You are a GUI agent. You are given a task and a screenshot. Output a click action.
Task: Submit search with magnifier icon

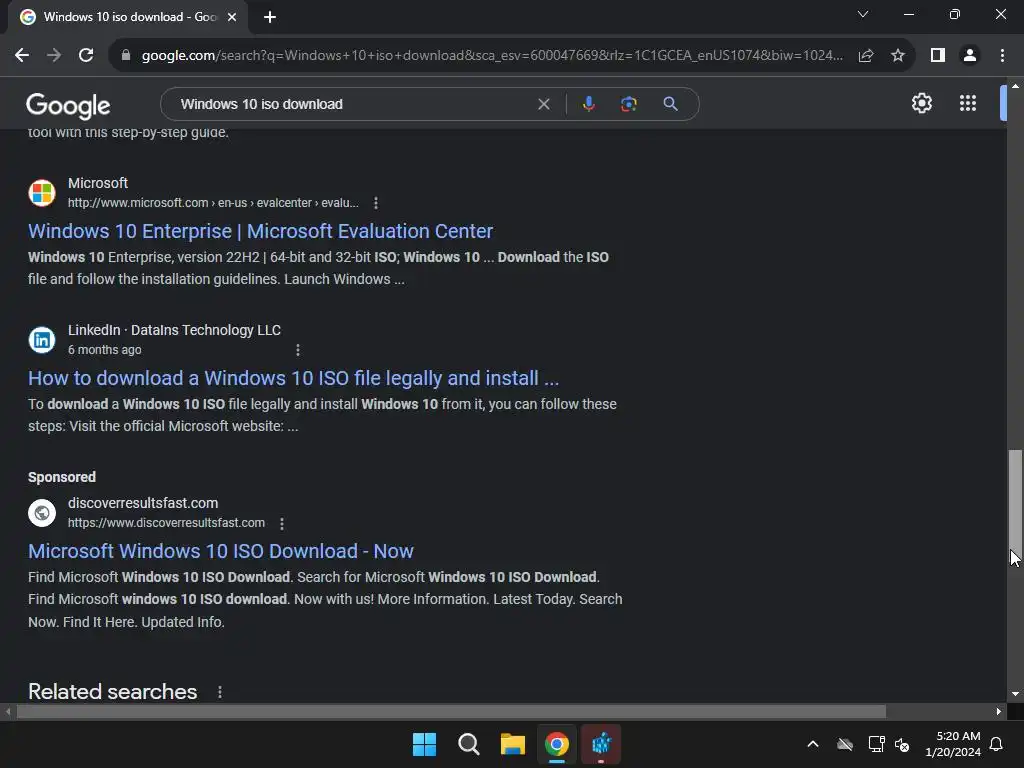click(670, 104)
